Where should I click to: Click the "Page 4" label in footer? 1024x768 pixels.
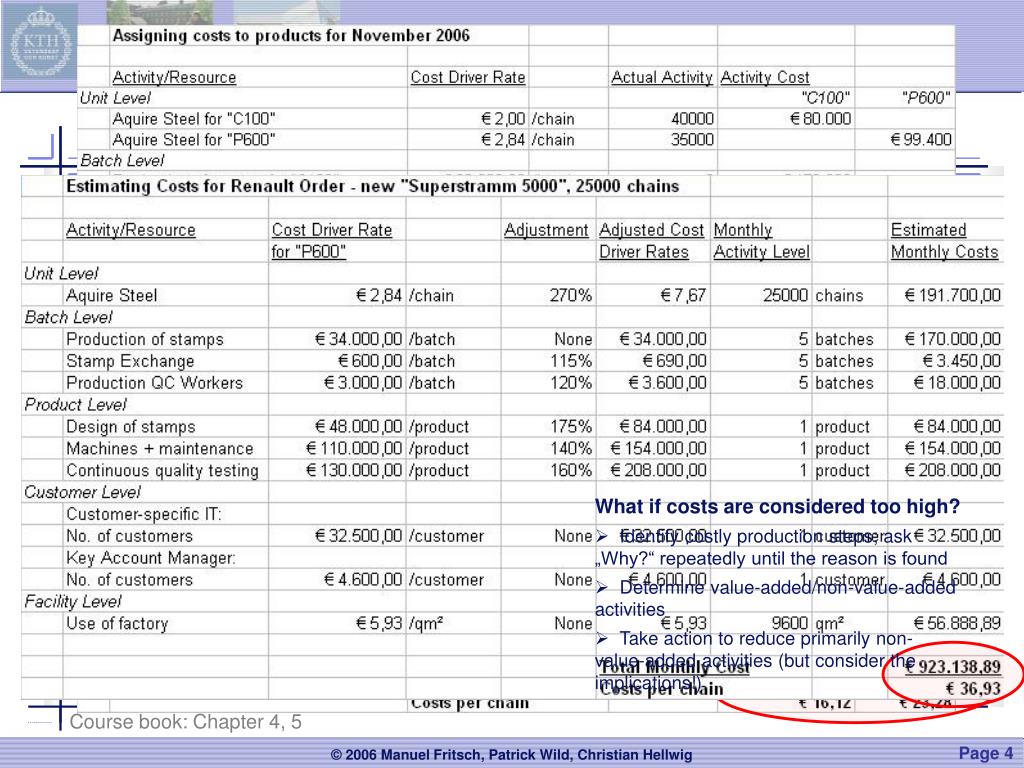(x=986, y=754)
